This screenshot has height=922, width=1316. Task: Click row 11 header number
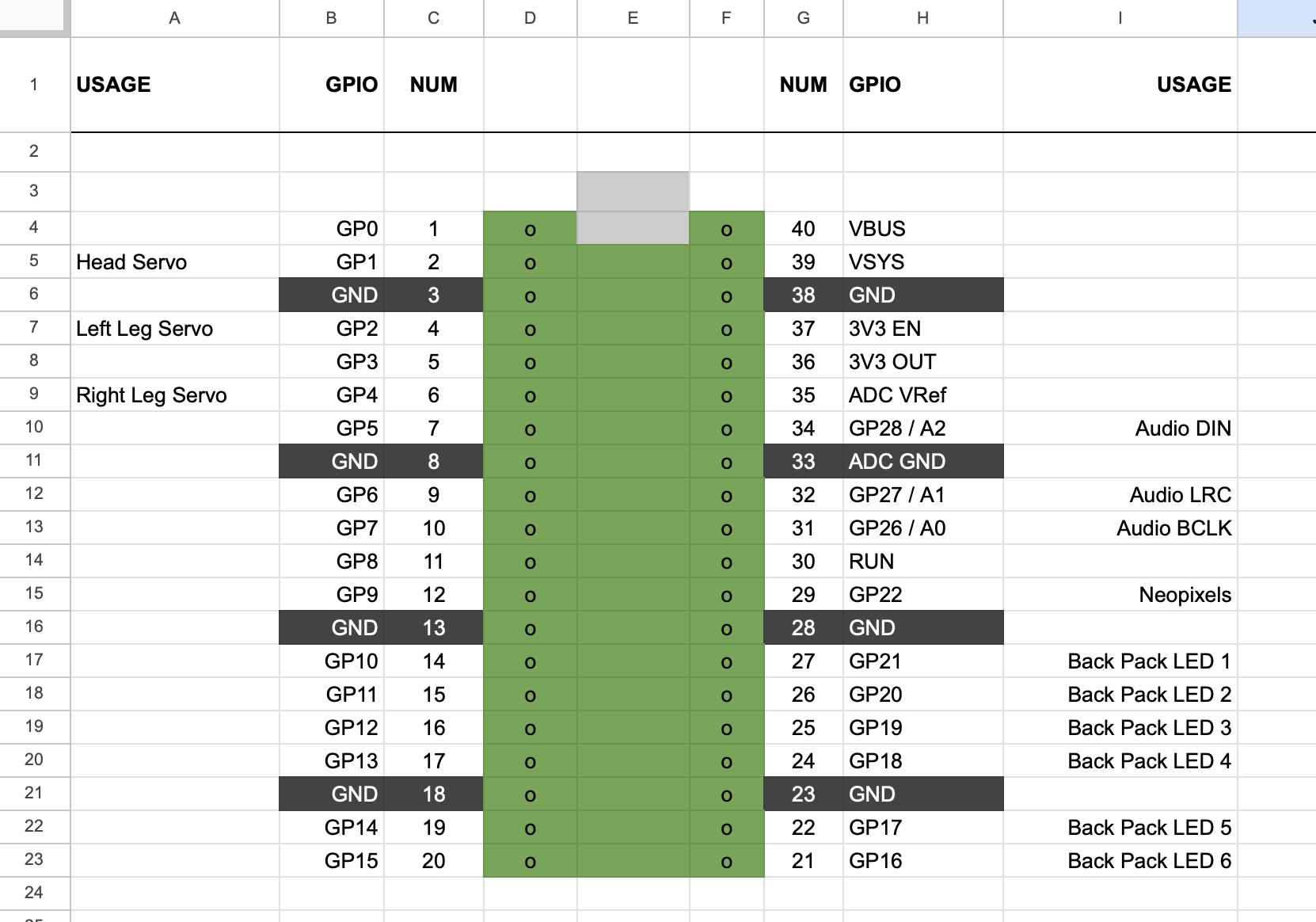[x=34, y=460]
